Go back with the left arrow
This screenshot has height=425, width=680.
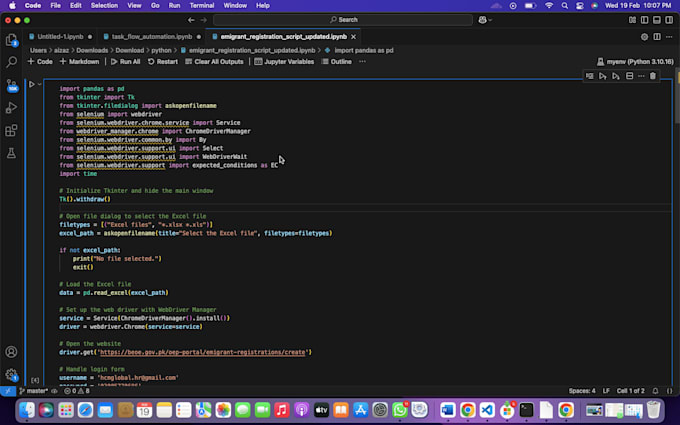191,20
